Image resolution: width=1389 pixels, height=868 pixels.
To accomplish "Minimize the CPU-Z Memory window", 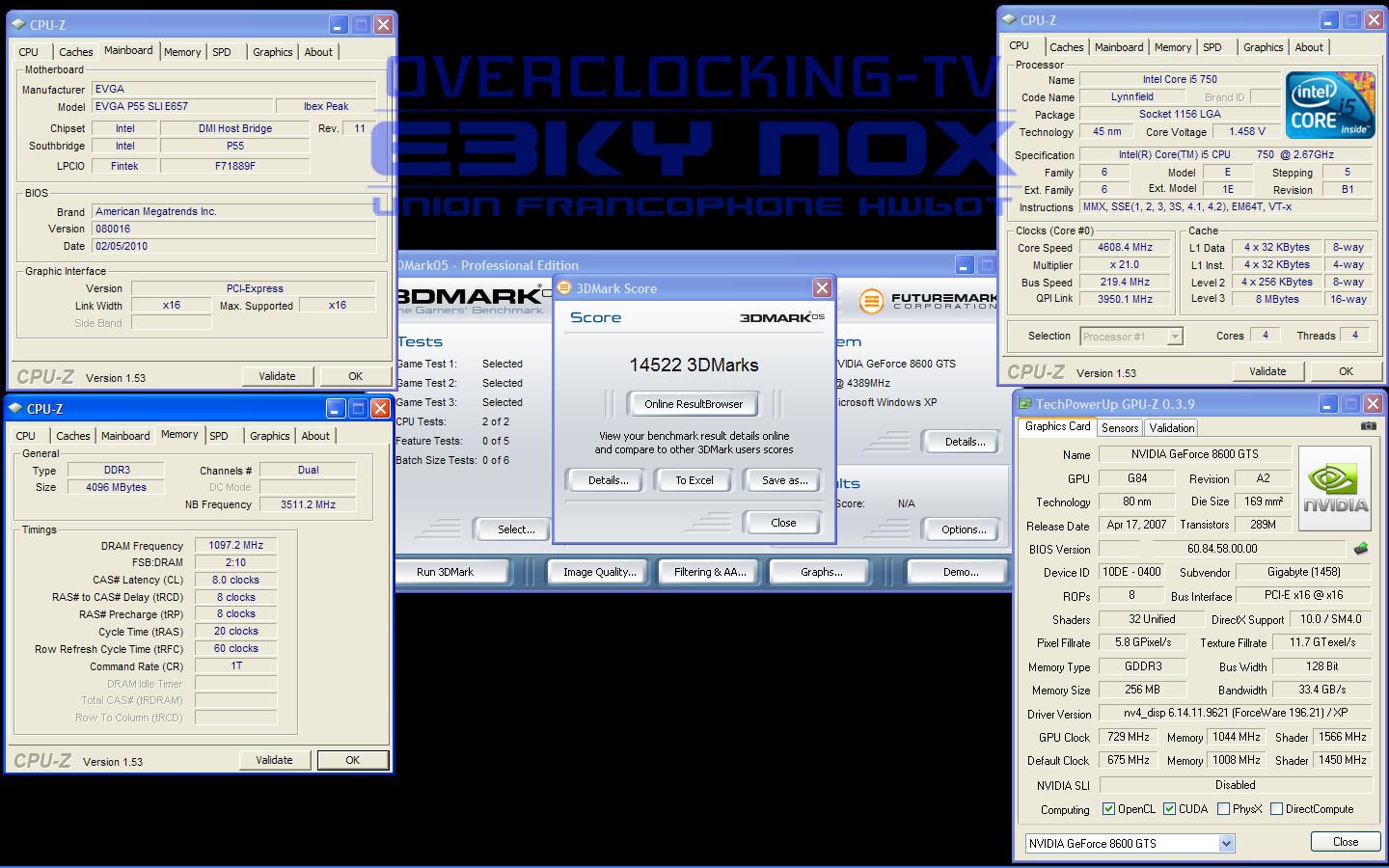I will click(335, 408).
